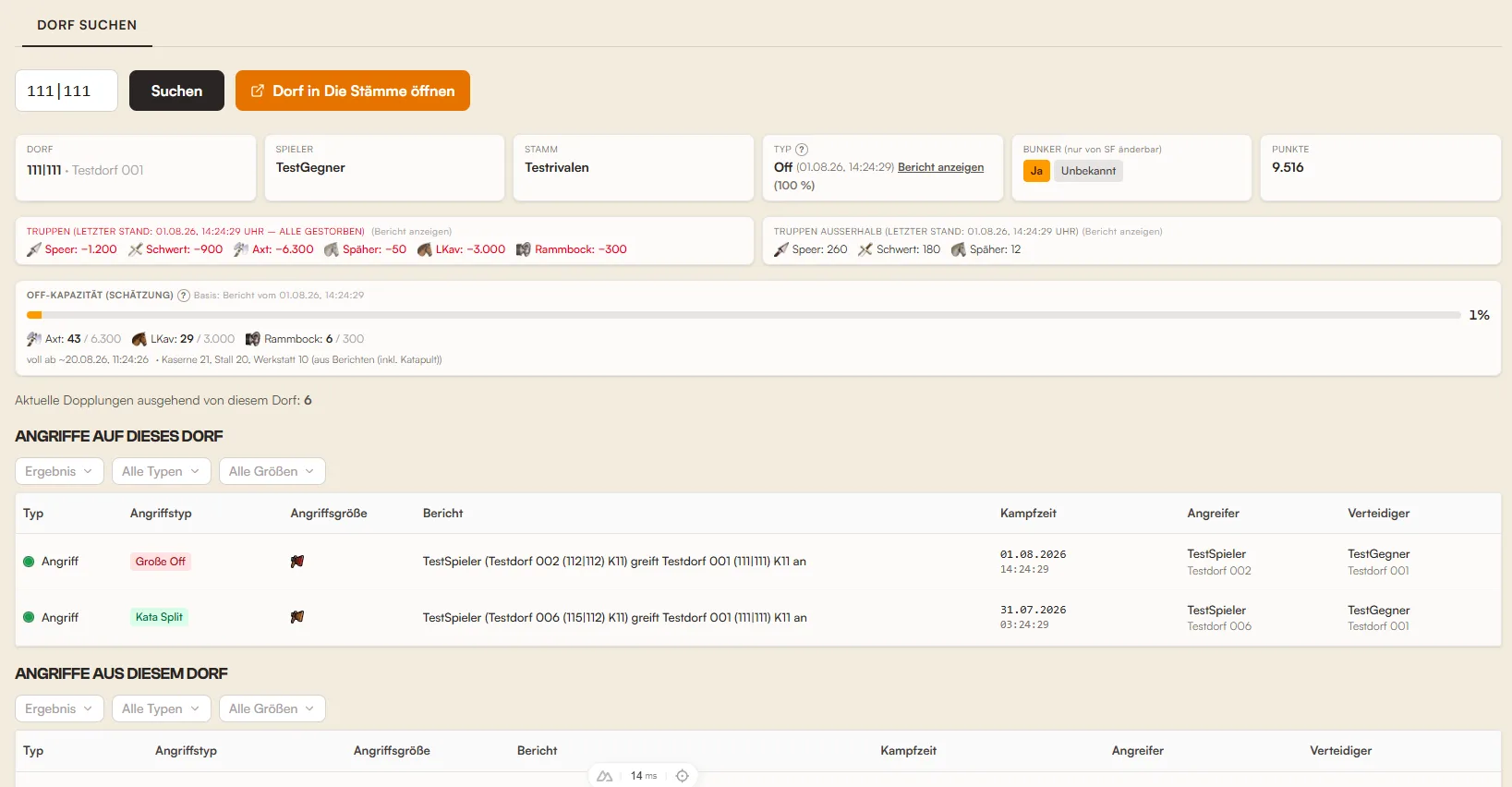
Task: Click the Große Off attack type badge
Action: (161, 562)
